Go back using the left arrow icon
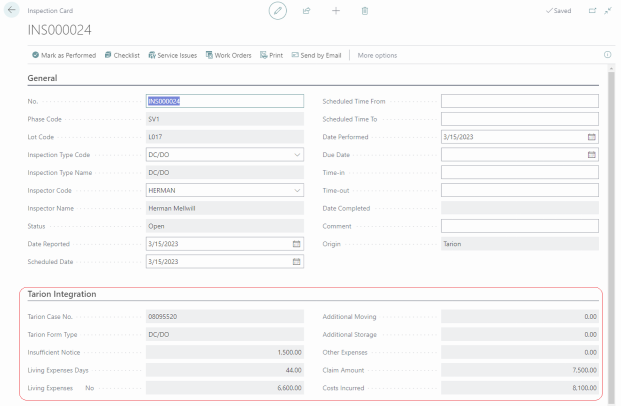Viewport: 621px width, 406px height. [x=11, y=10]
